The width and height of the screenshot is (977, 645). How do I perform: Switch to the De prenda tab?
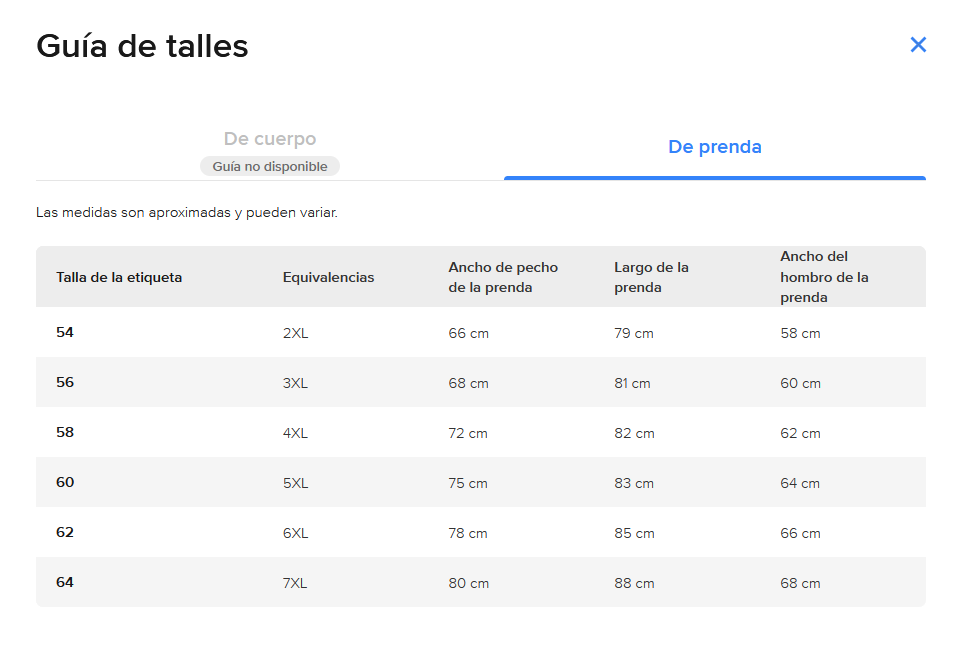click(x=714, y=147)
